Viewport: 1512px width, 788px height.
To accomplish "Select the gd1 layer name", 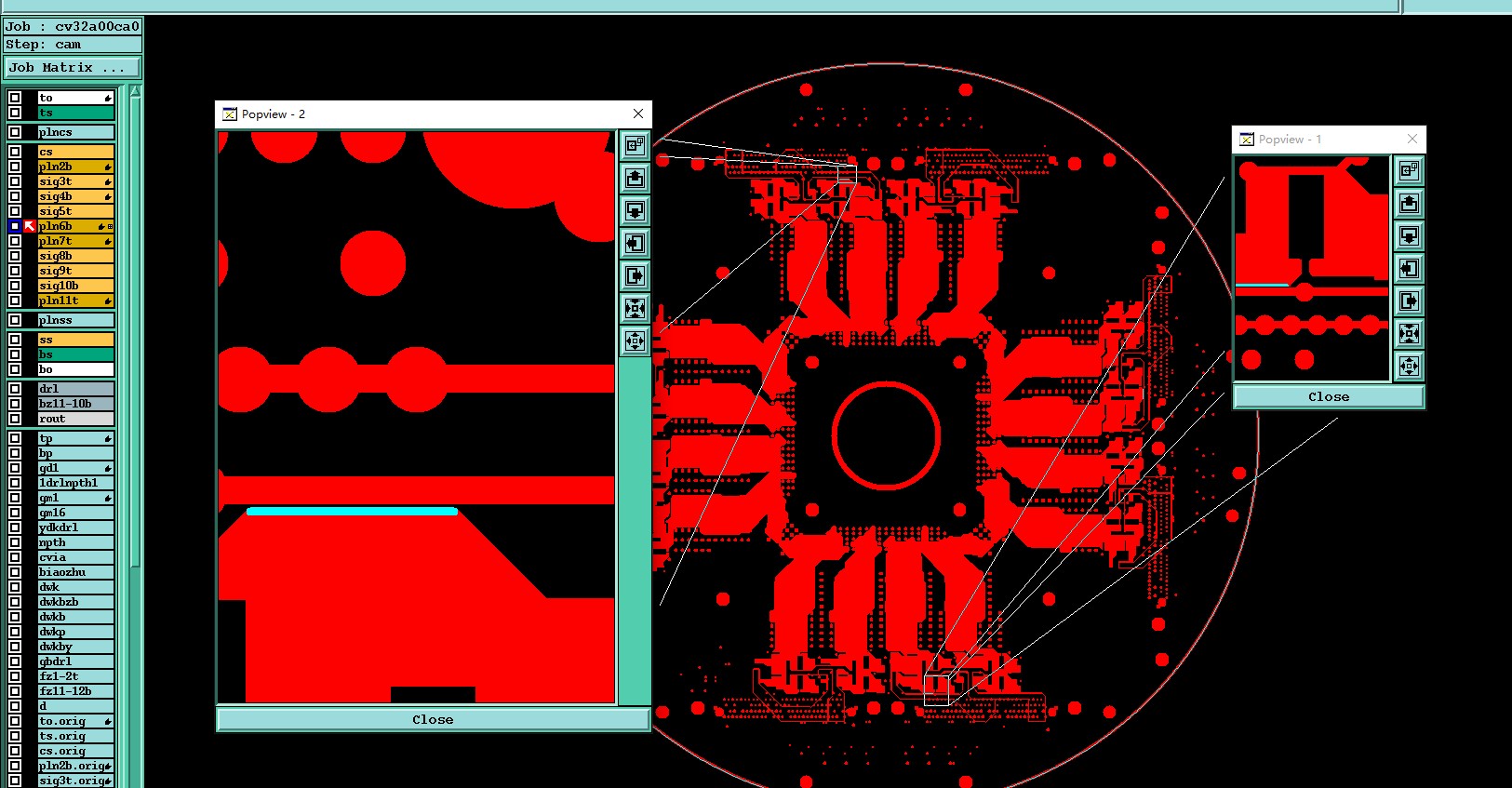I will pyautogui.click(x=75, y=468).
